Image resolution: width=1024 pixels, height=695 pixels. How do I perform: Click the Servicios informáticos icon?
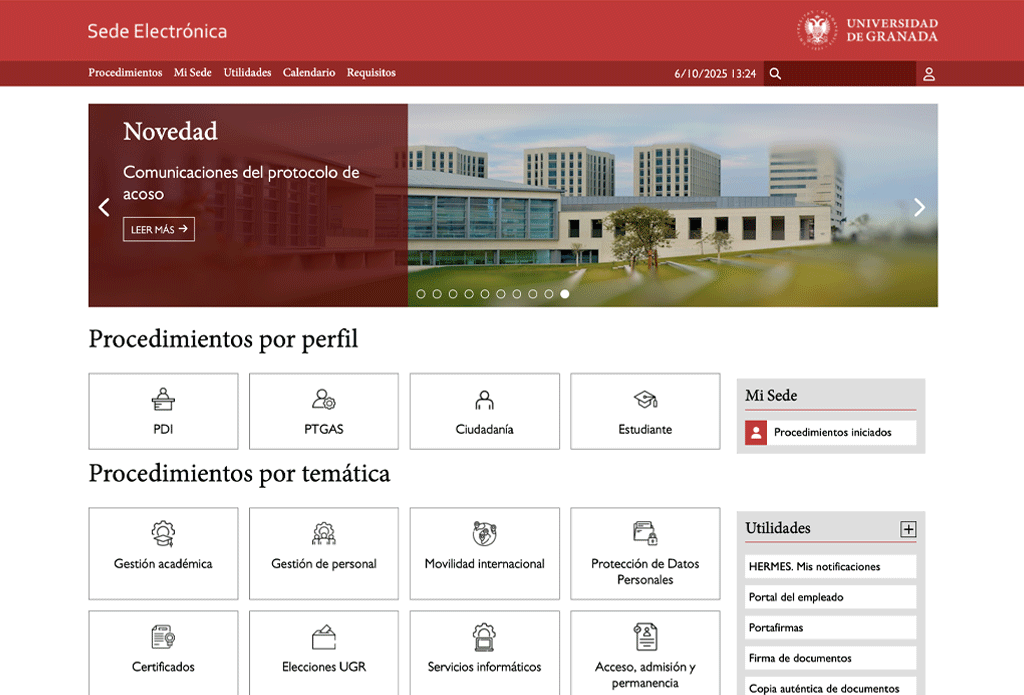coord(484,636)
